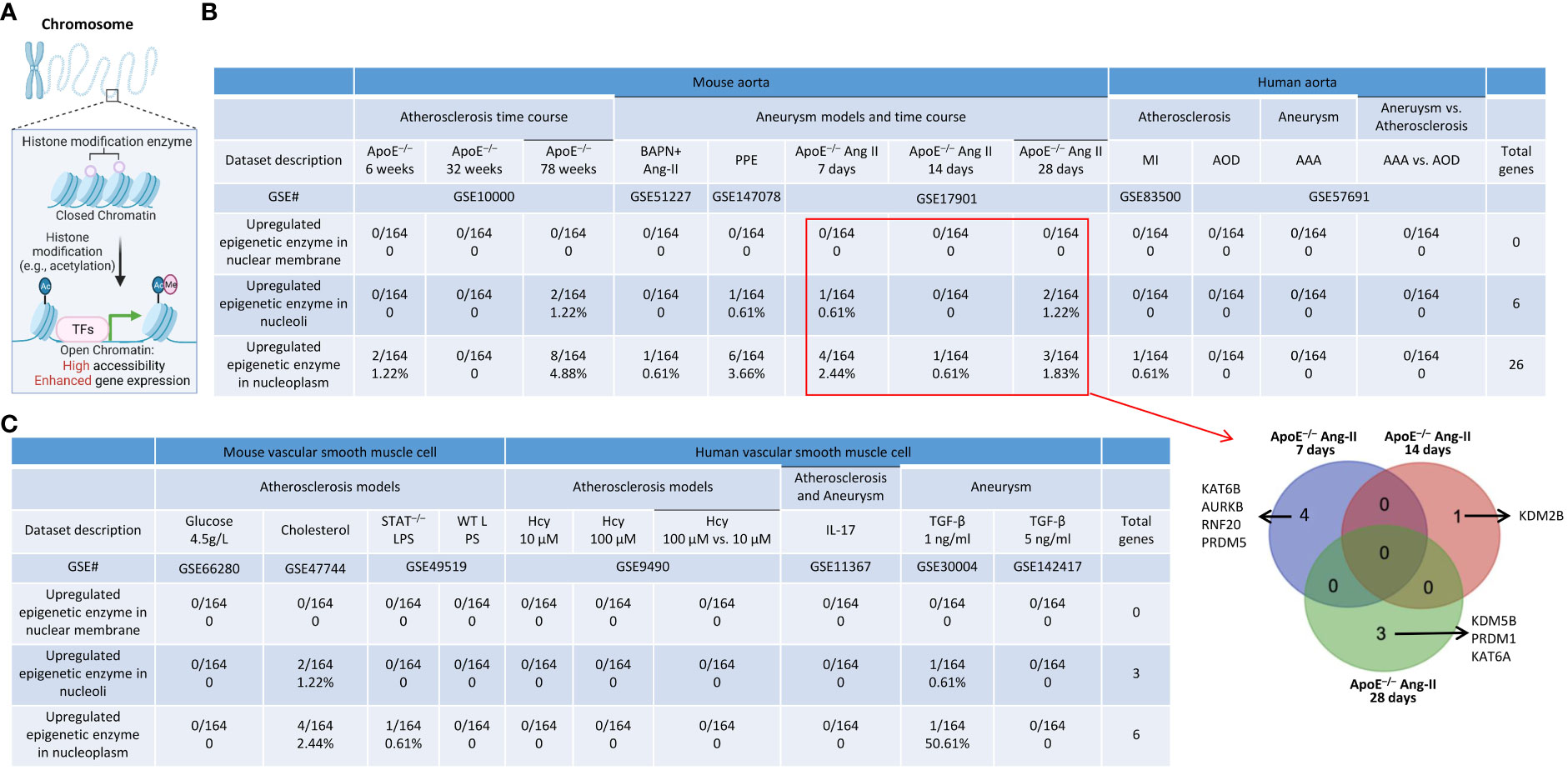
Task: Click the KDM5B gene label
Action: tap(1494, 621)
